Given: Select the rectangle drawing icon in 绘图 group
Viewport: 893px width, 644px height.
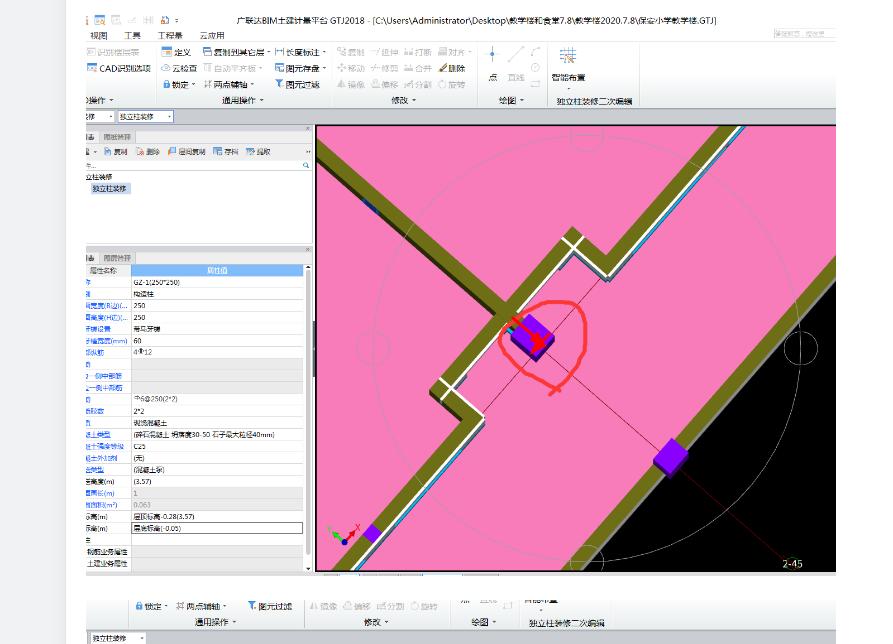Looking at the screenshot, I should (x=535, y=84).
